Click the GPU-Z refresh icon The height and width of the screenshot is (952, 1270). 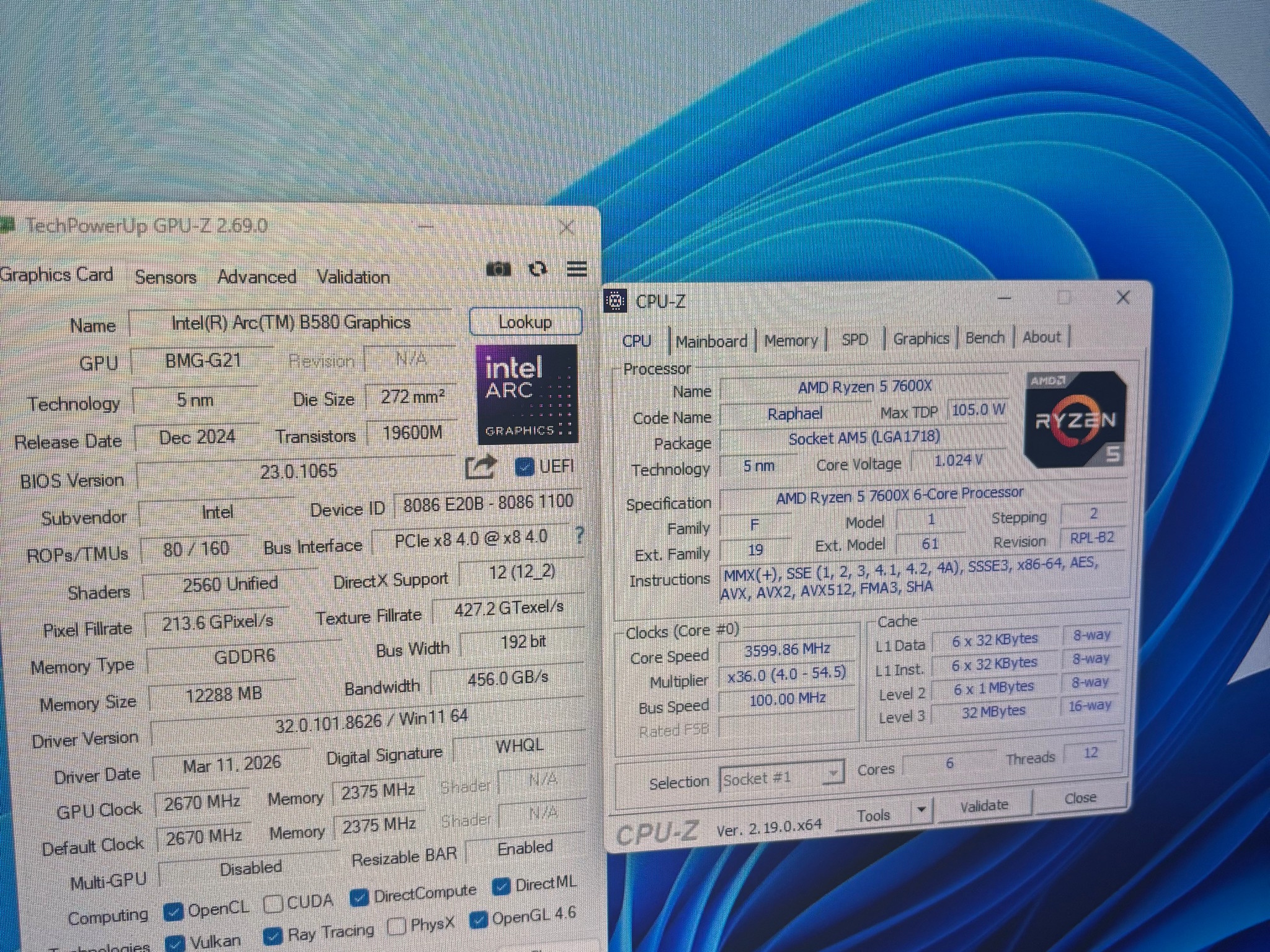(x=538, y=269)
